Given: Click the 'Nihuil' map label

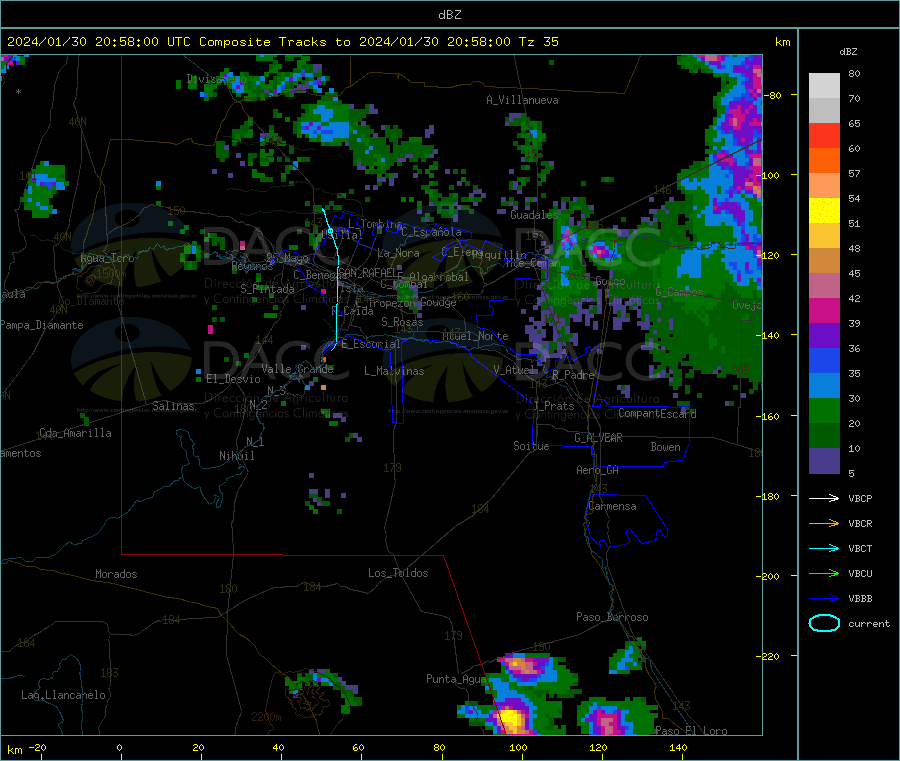Looking at the screenshot, I should (x=237, y=456).
